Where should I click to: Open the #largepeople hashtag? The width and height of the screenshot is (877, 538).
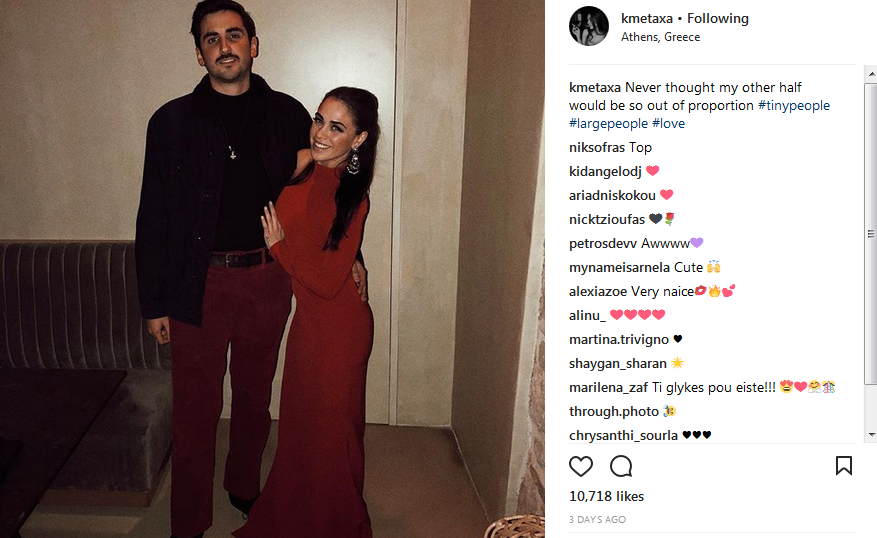click(x=608, y=124)
